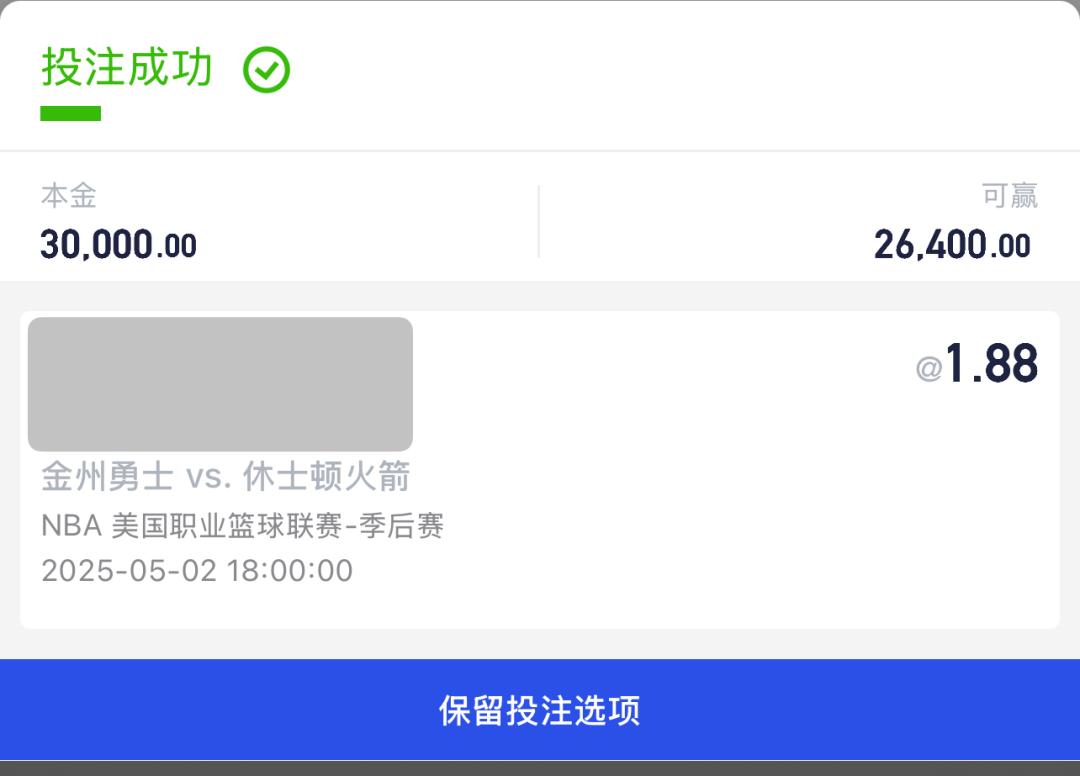The width and height of the screenshot is (1080, 776).
Task: Select the 26,400.00 winnings amount
Action: [951, 245]
